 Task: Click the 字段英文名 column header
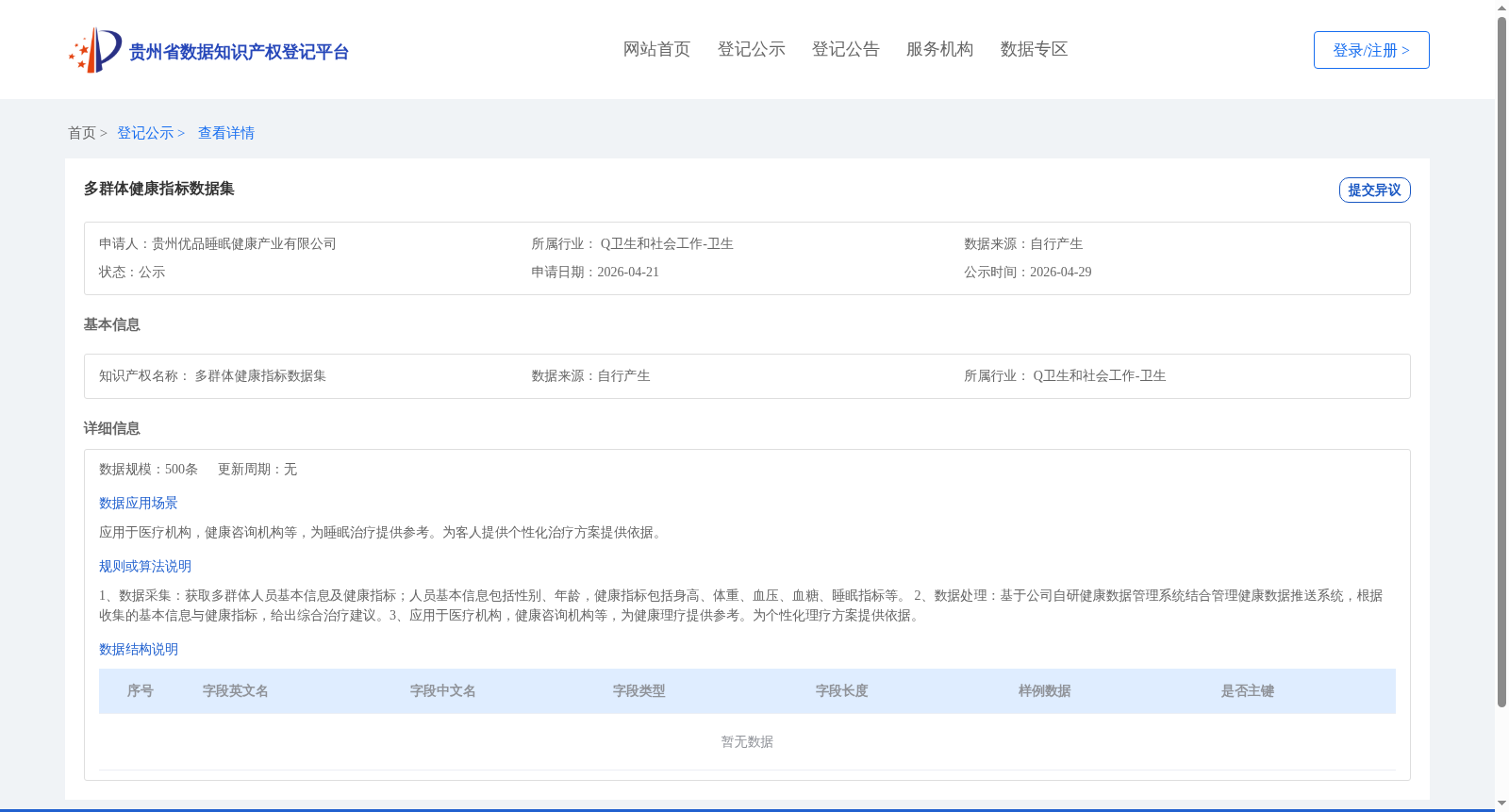pos(236,690)
